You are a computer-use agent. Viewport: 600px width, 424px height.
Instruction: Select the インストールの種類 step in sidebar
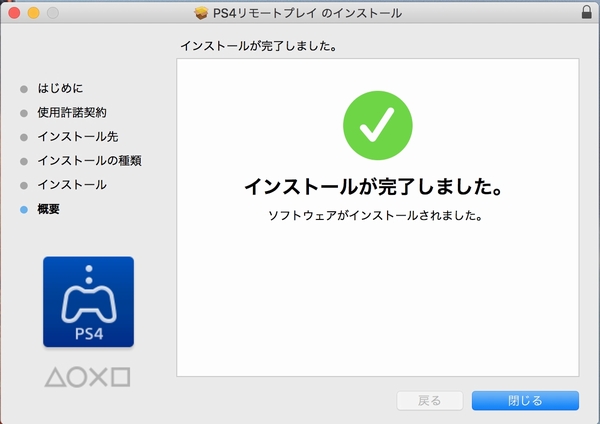pos(88,160)
